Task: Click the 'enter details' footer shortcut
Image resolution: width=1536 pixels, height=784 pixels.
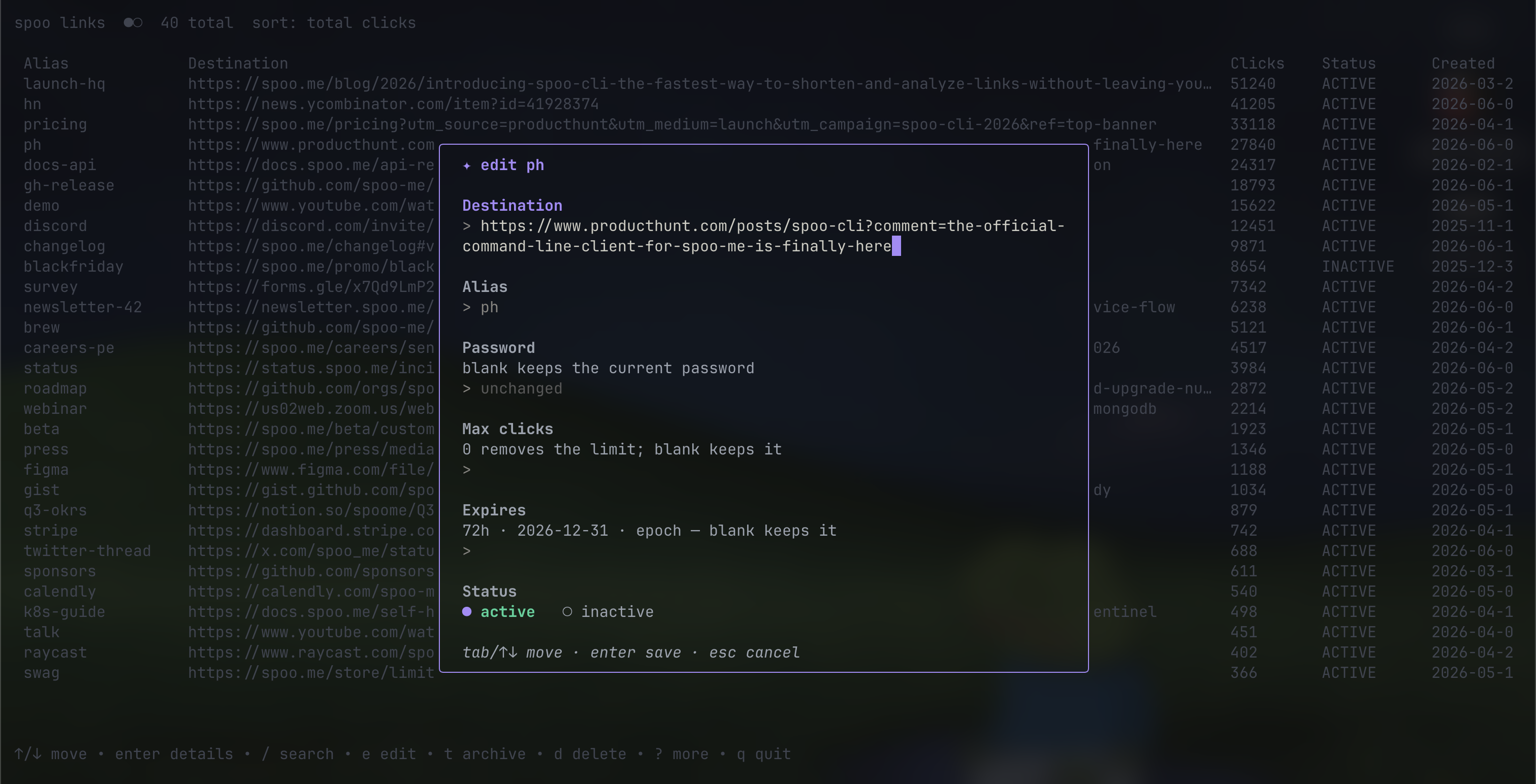Action: click(174, 754)
